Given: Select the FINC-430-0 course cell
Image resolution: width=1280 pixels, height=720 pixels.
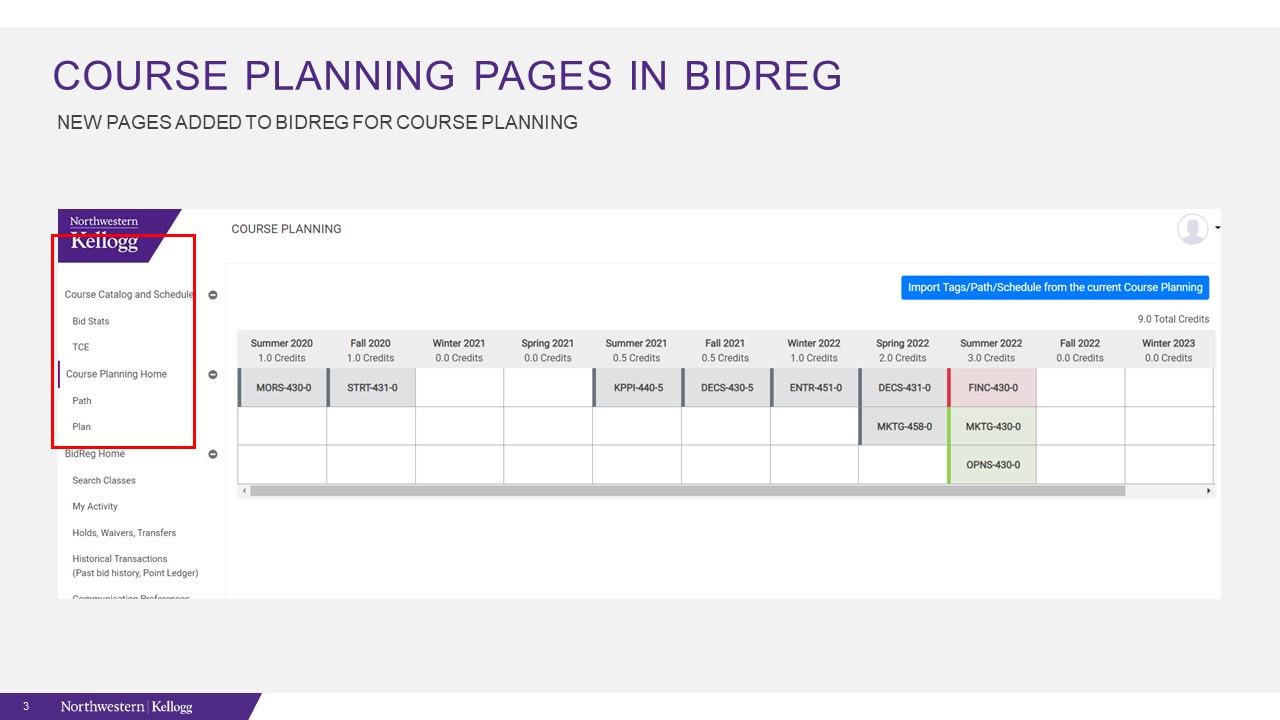Looking at the screenshot, I should pos(993,388).
